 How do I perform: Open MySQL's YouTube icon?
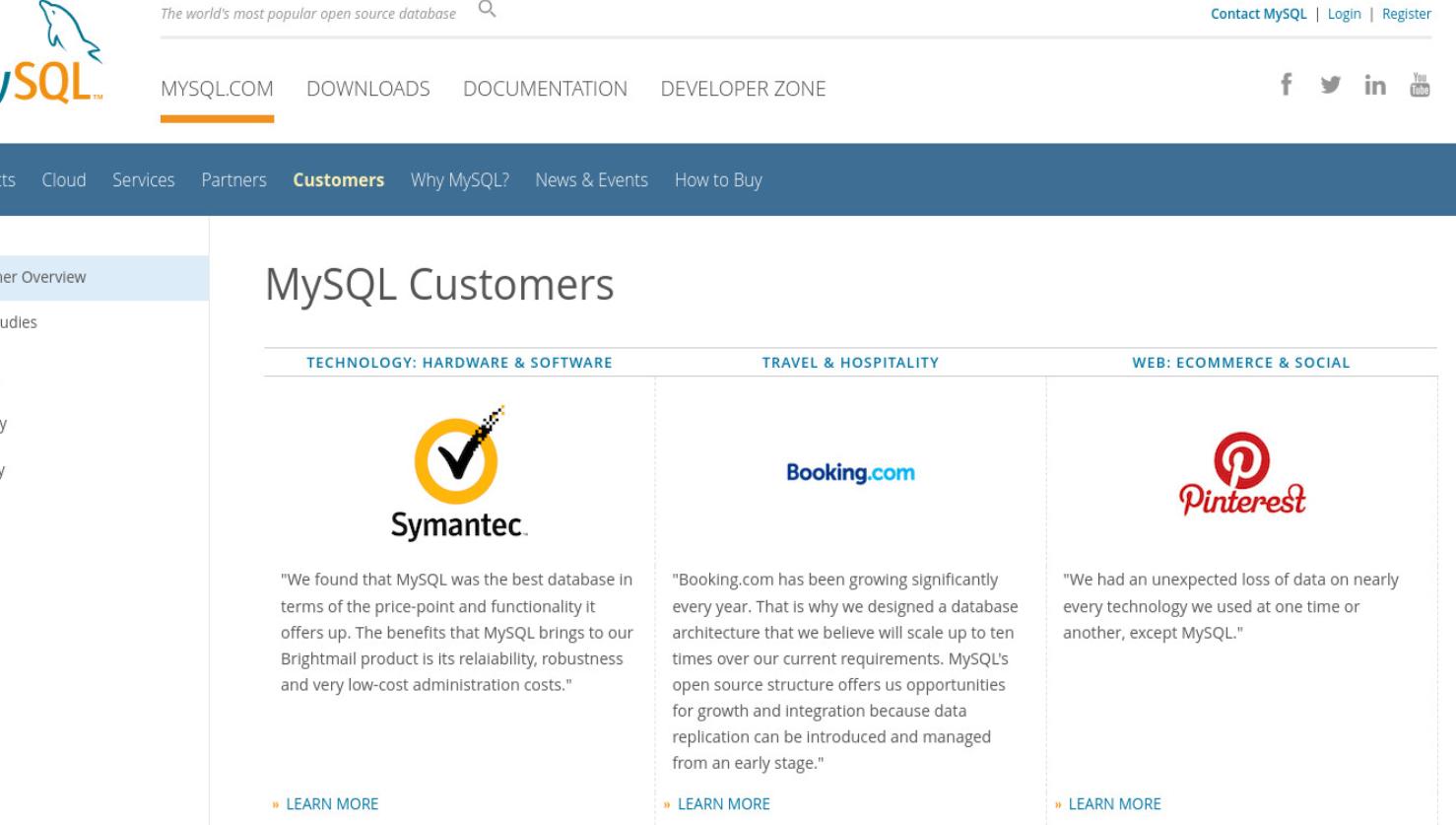pyautogui.click(x=1420, y=85)
